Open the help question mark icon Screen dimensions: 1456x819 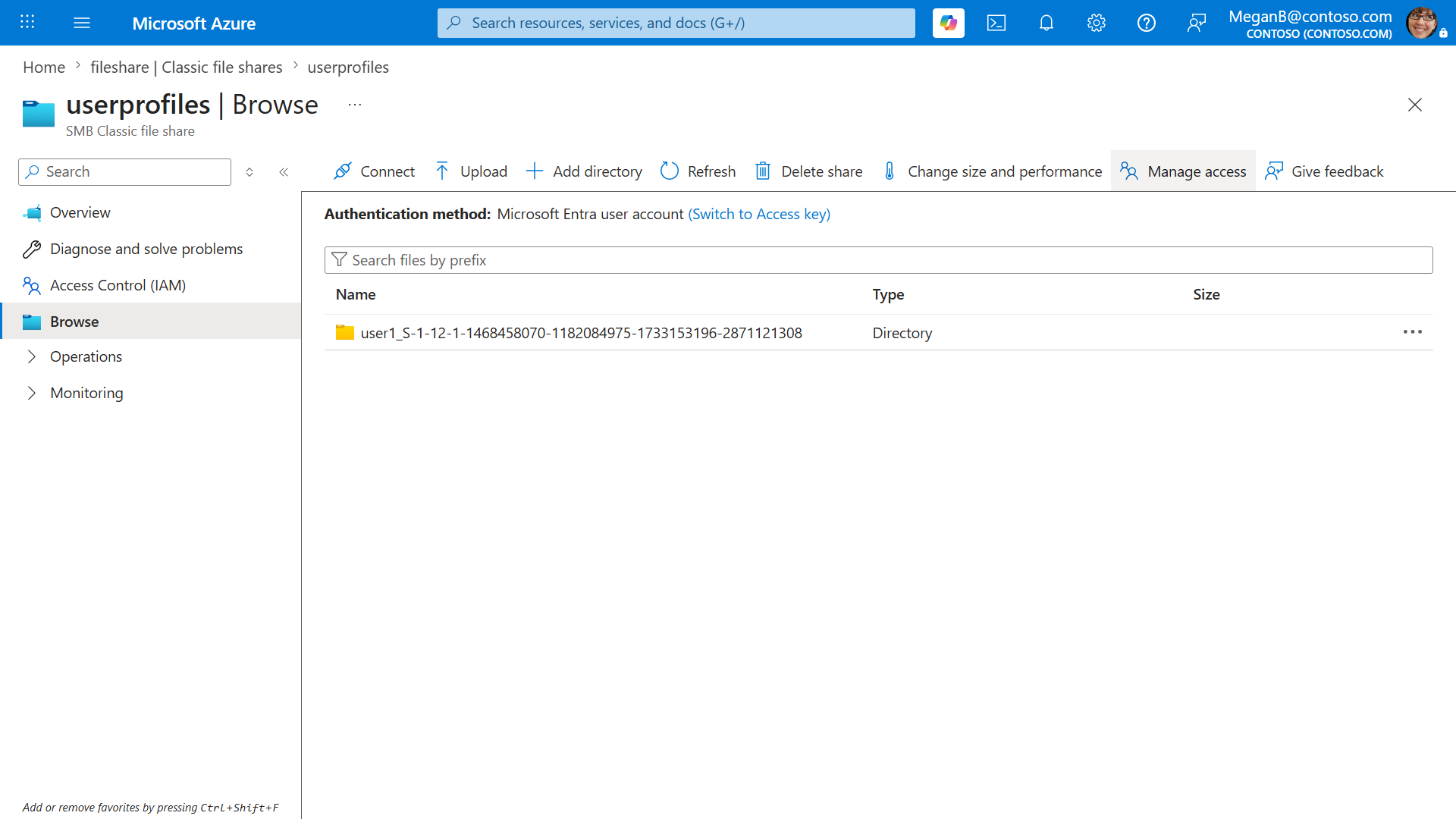click(x=1147, y=23)
